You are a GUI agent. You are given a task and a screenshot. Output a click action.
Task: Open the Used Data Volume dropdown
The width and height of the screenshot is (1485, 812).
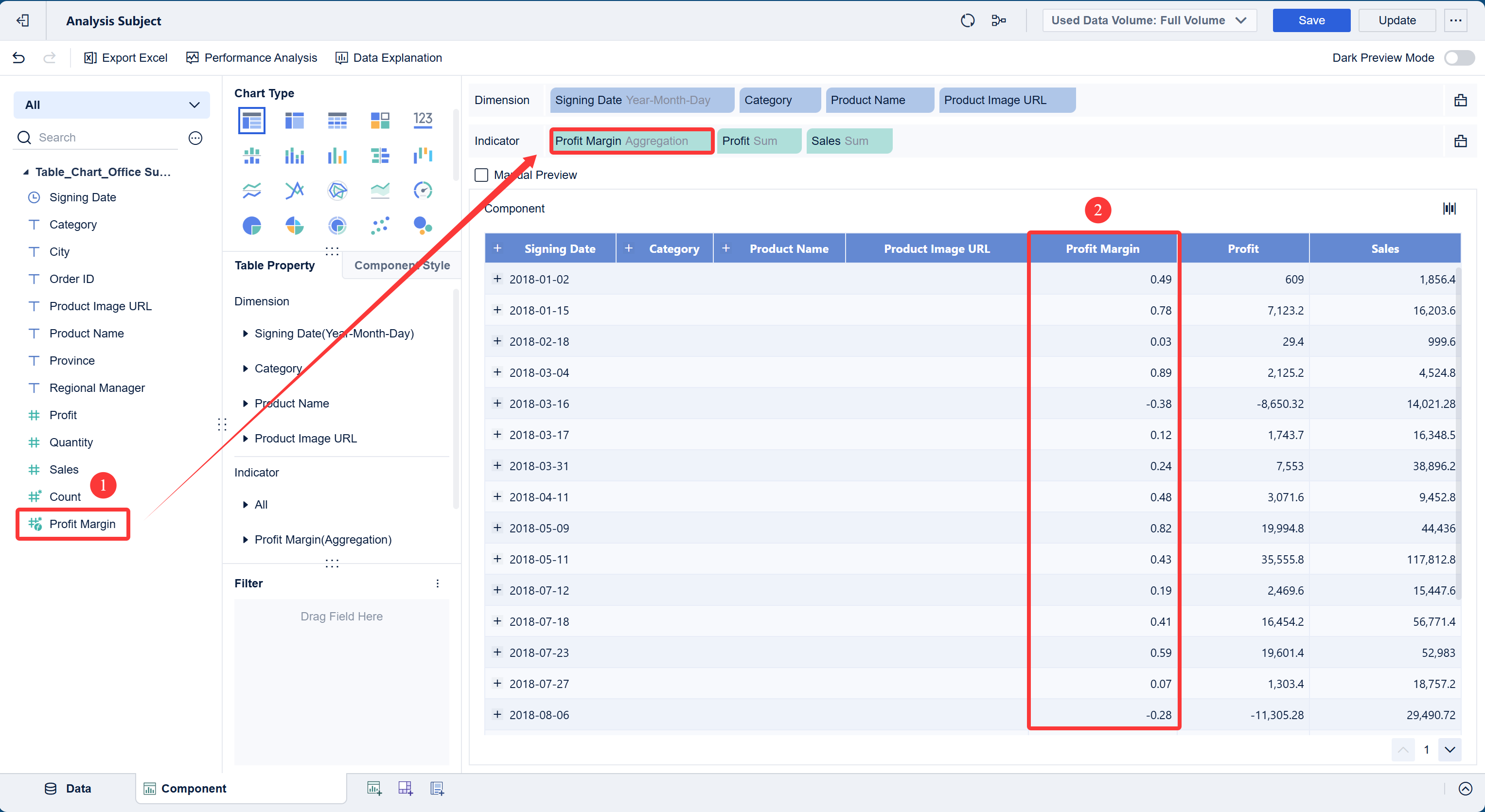pos(1149,20)
